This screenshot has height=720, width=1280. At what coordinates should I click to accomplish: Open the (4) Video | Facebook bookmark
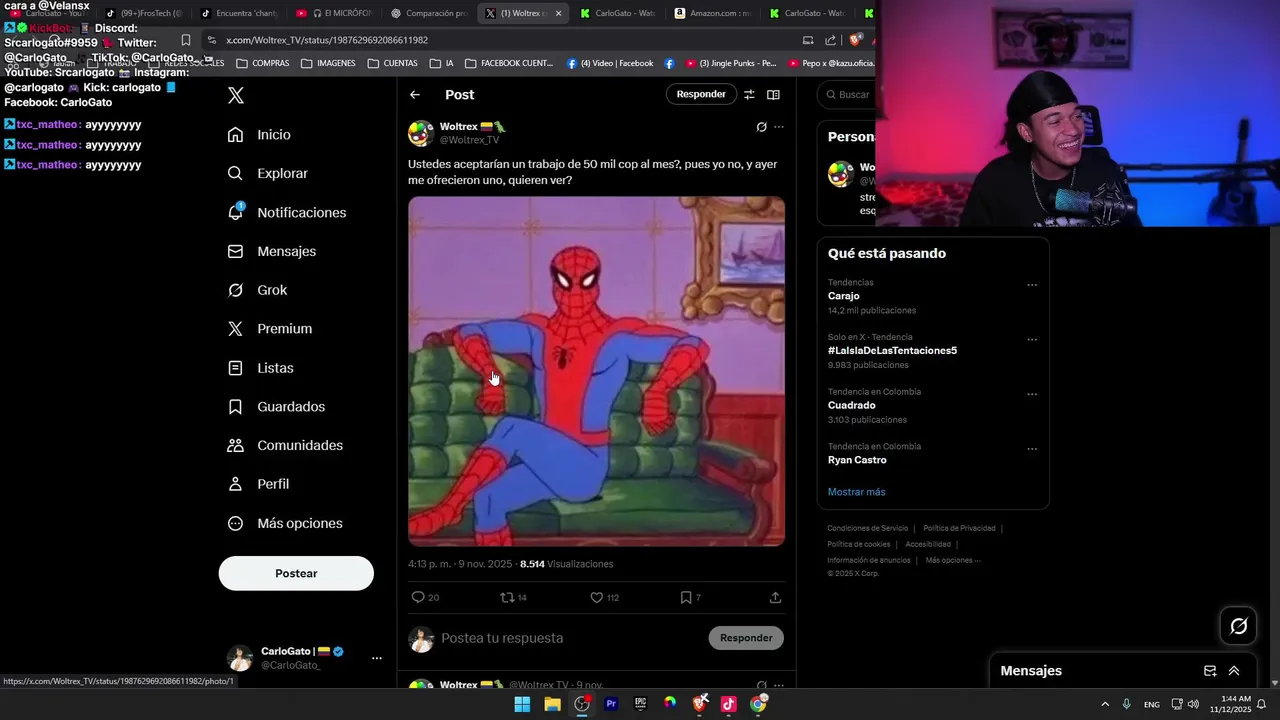(x=610, y=63)
